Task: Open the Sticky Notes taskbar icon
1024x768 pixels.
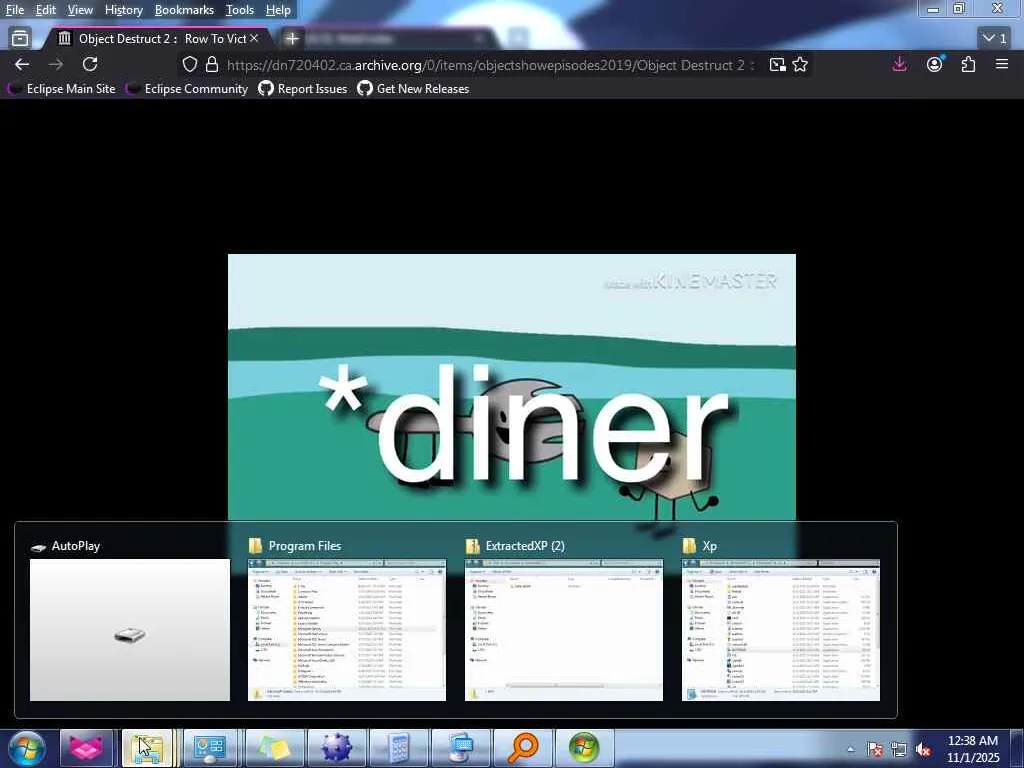Action: pyautogui.click(x=274, y=748)
